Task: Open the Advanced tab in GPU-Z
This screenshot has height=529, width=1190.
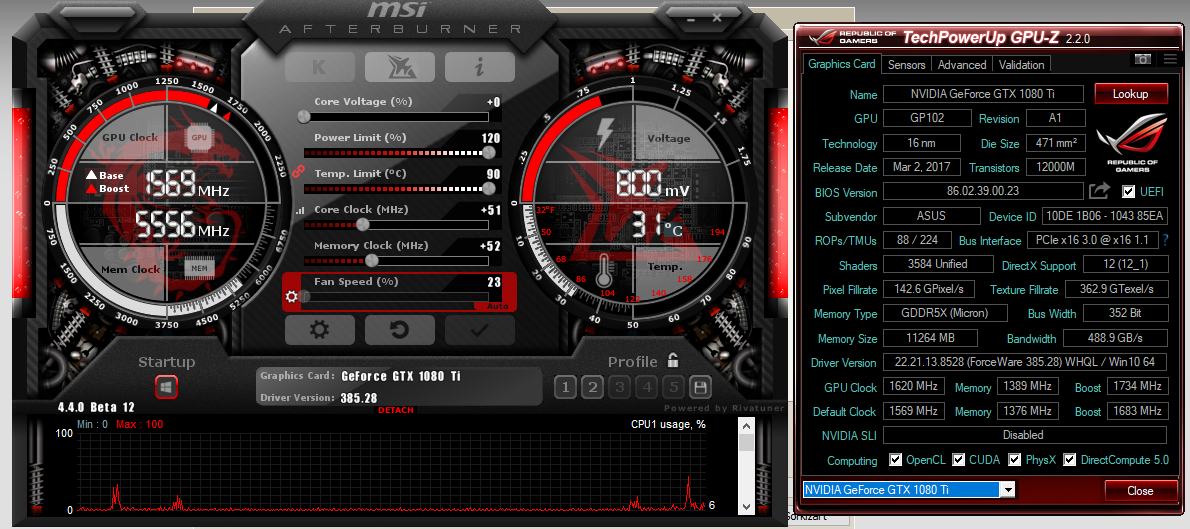Action: 962,65
